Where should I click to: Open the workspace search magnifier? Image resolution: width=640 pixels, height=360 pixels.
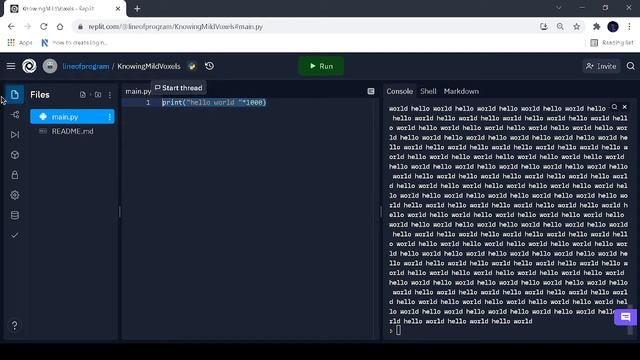click(631, 66)
